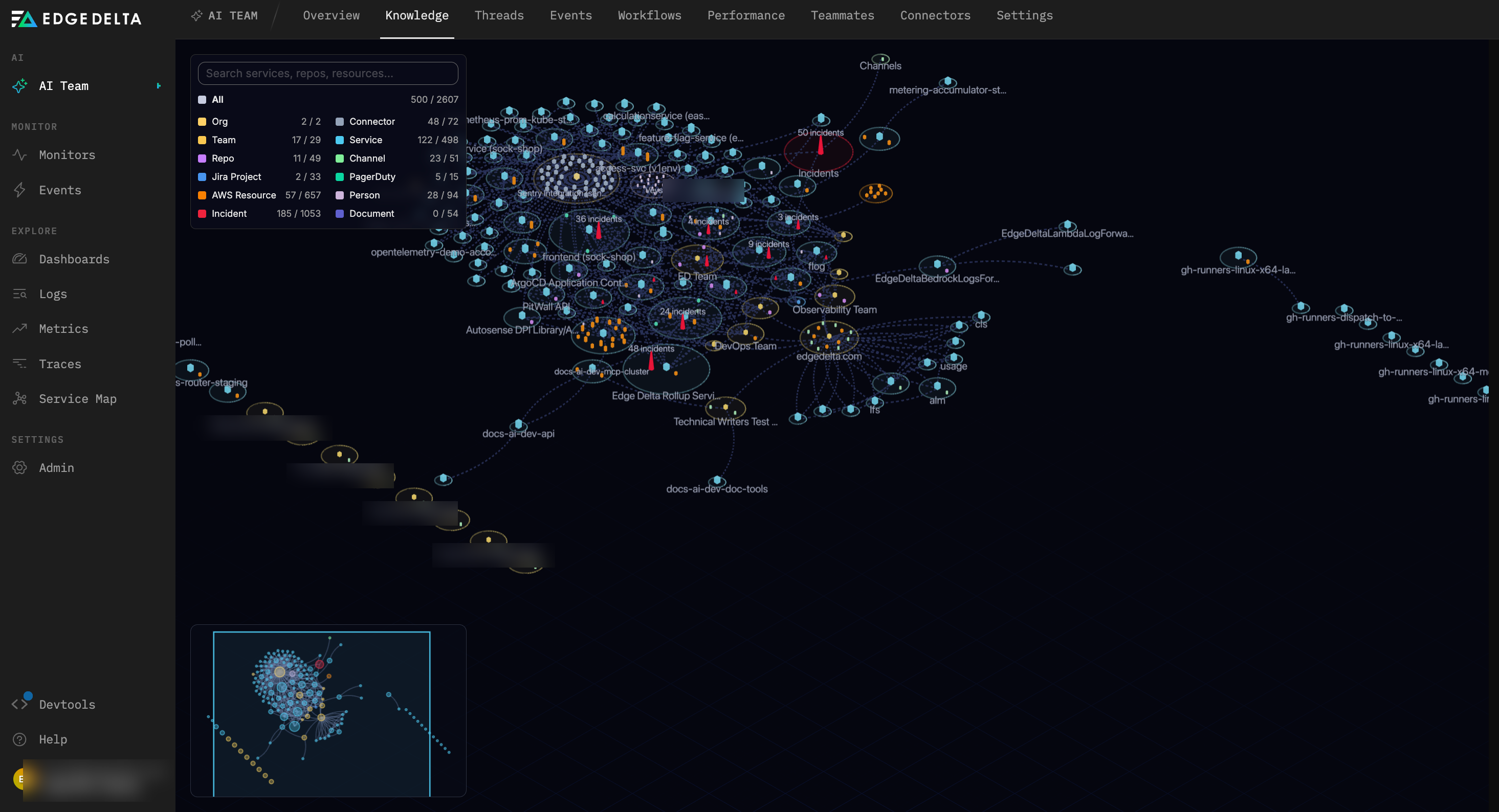The image size is (1499, 812).
Task: Click the Monitors pulse icon
Action: (x=20, y=155)
